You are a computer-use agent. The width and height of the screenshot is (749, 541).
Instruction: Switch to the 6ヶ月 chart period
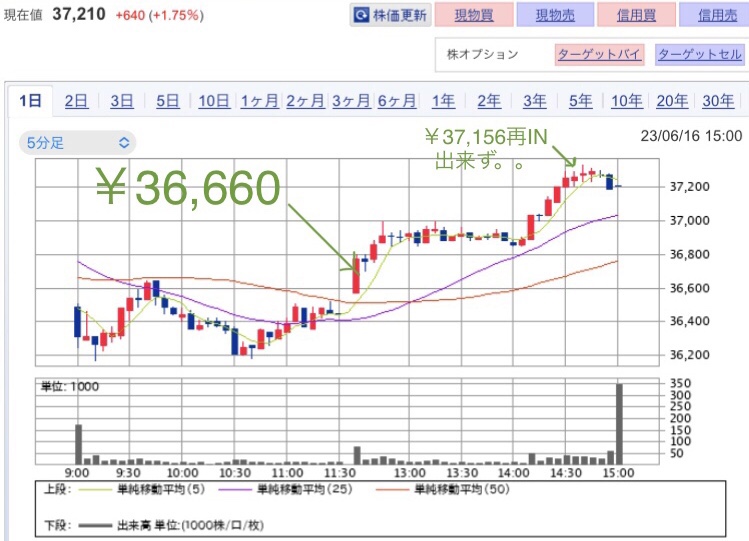pyautogui.click(x=397, y=101)
